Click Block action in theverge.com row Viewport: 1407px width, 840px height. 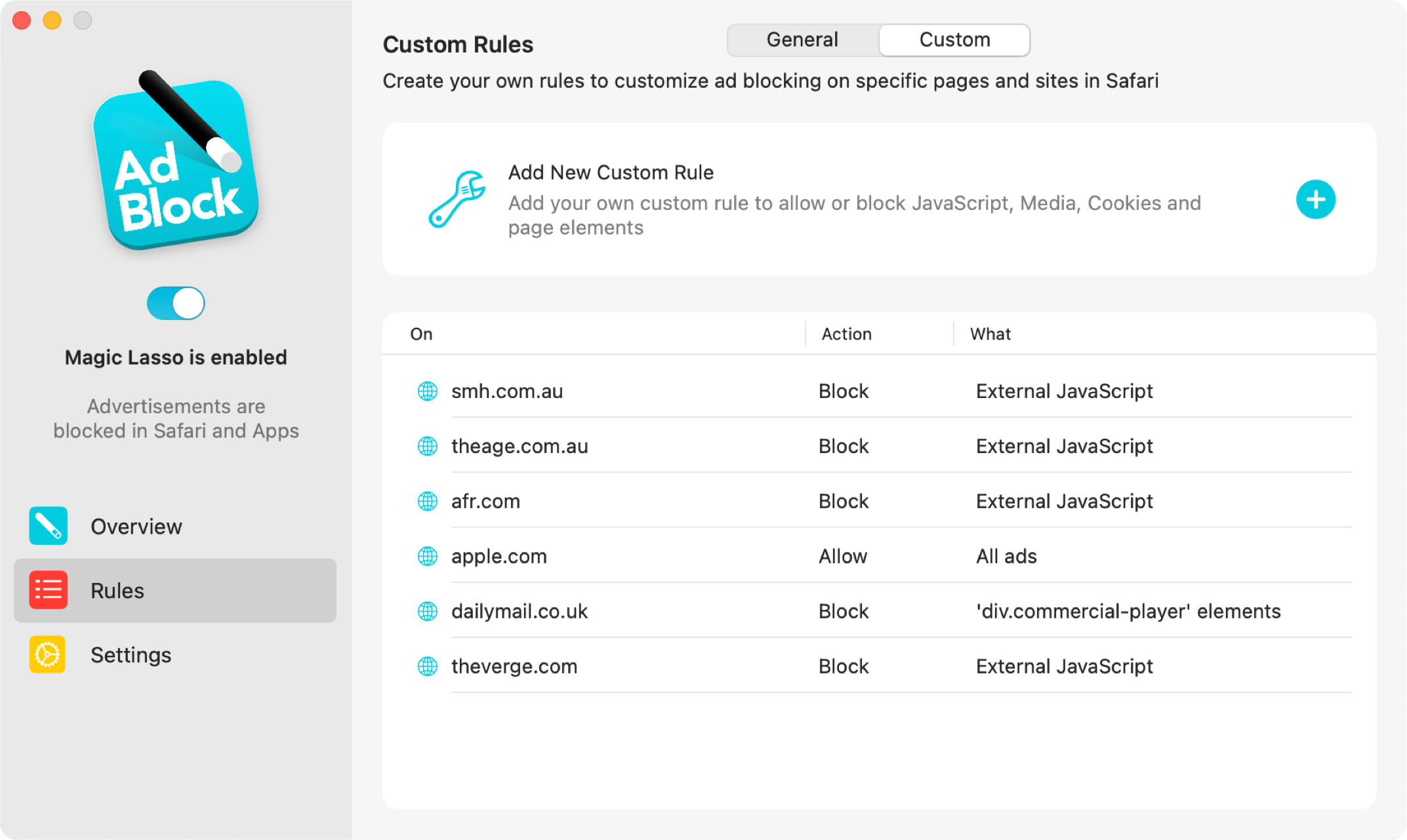point(844,666)
